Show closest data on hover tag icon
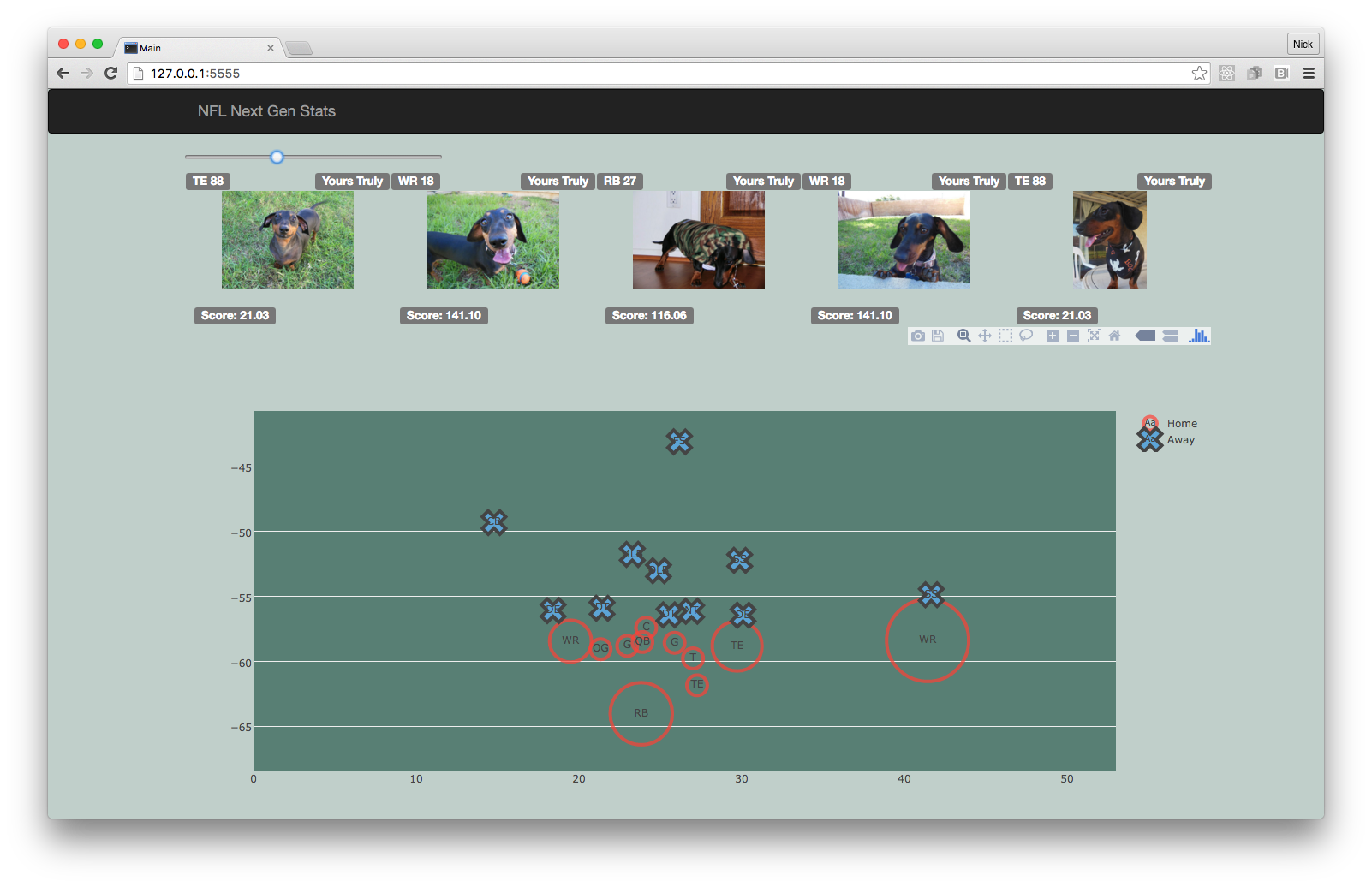 (x=1145, y=336)
